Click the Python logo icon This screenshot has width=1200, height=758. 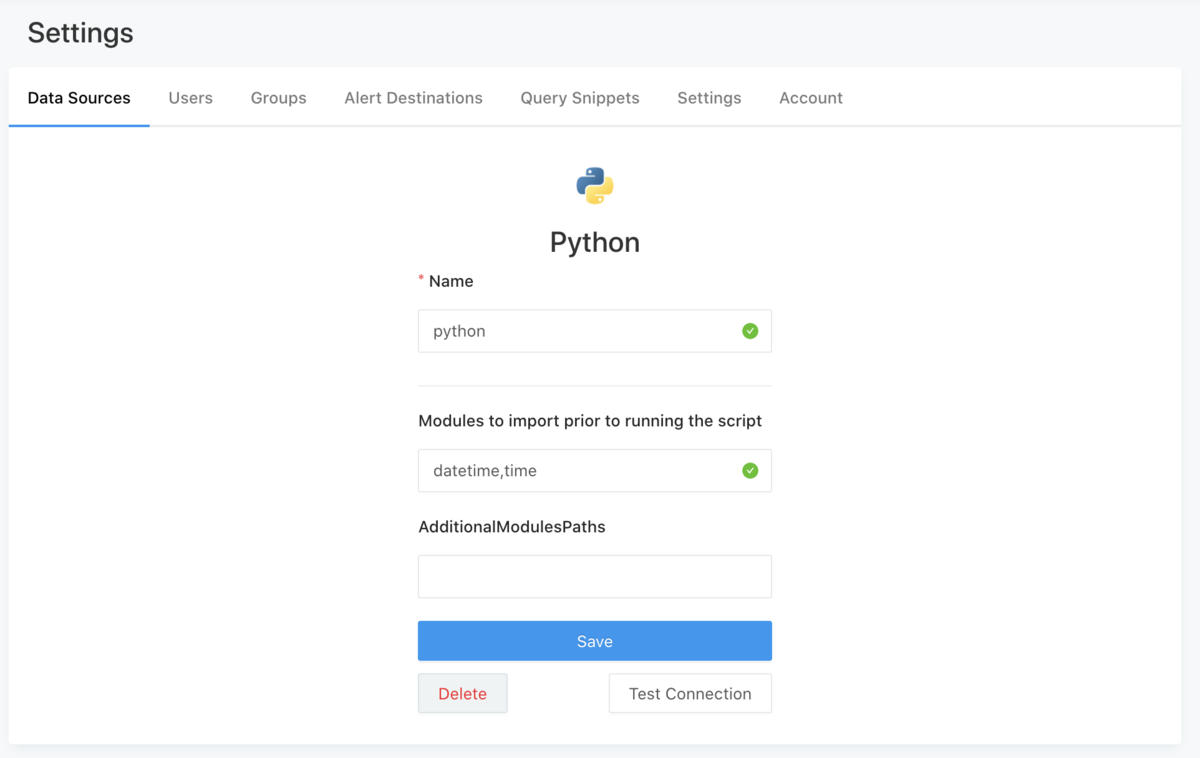click(x=595, y=186)
